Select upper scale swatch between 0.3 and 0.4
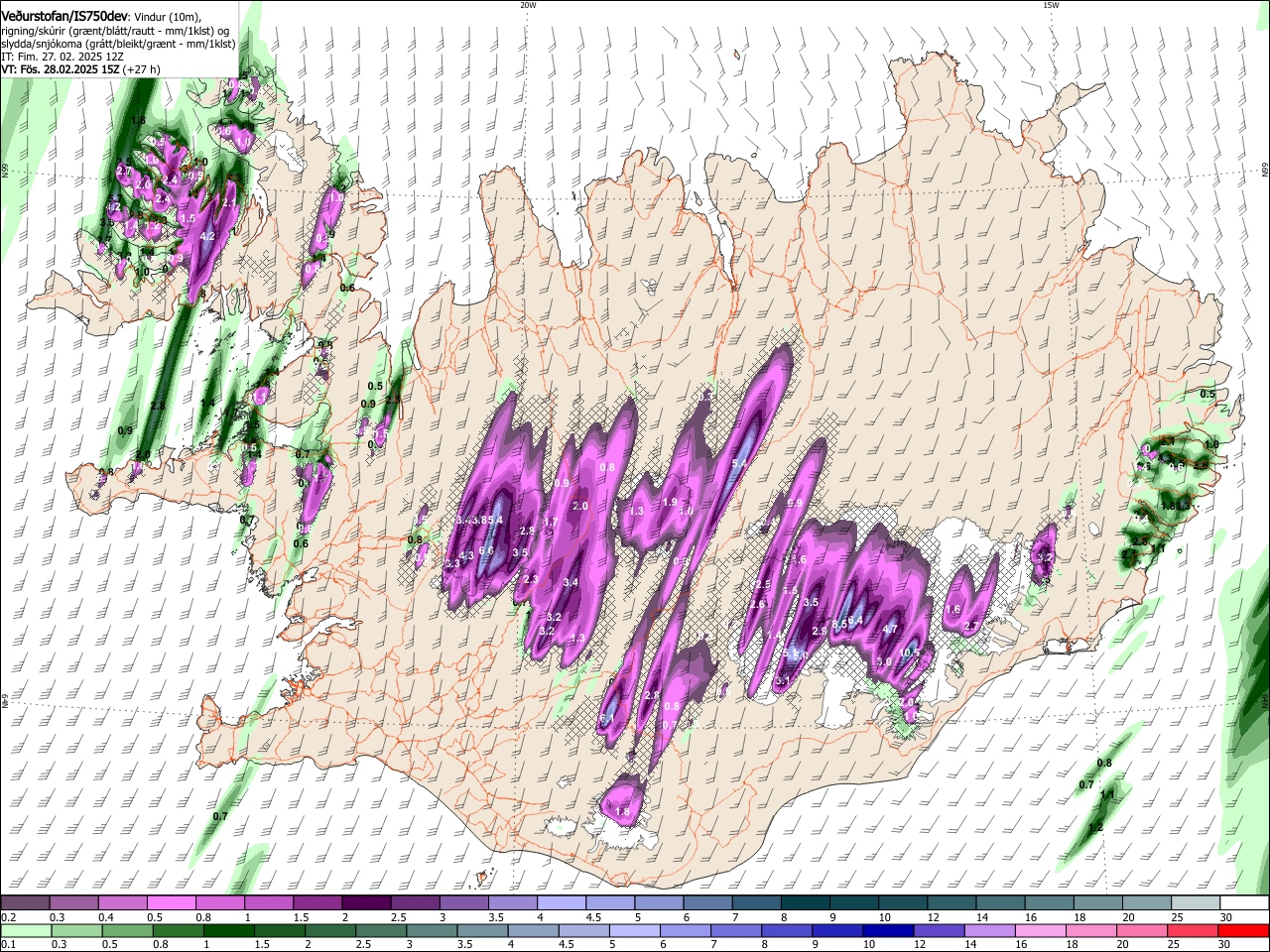Screen dimensions: 1270x952 click(73, 902)
